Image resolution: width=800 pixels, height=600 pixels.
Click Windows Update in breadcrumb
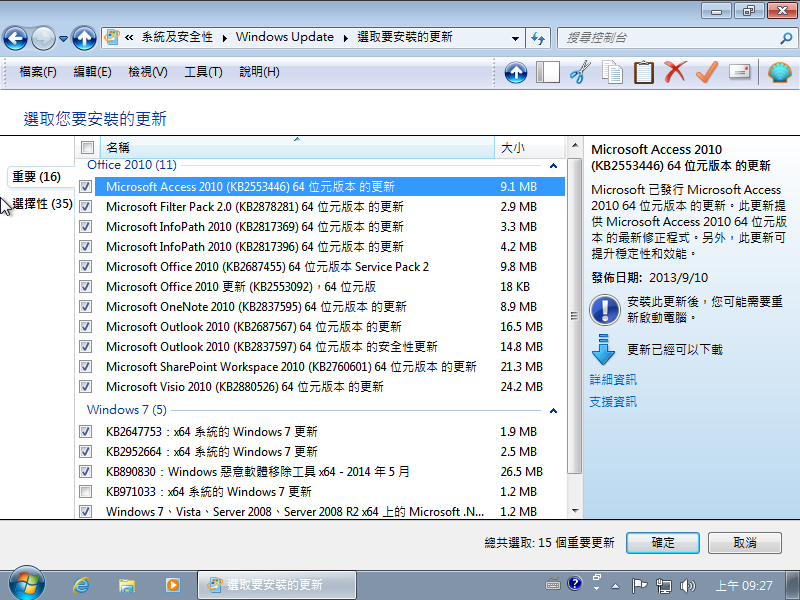pos(285,37)
